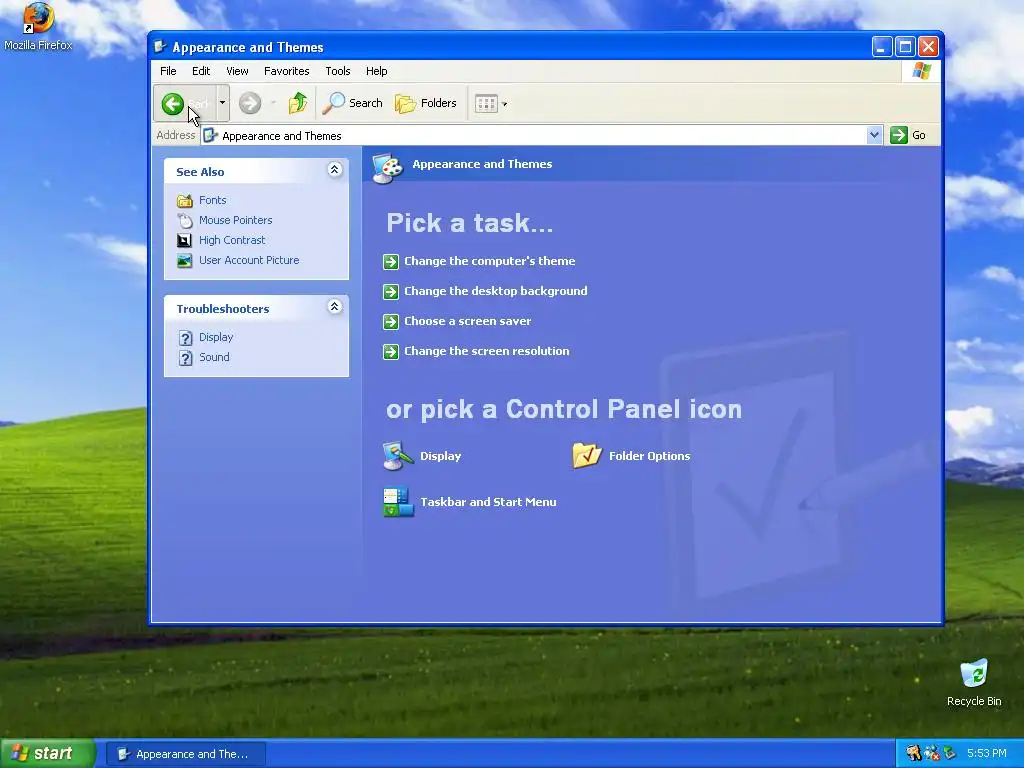The image size is (1024, 768).
Task: Select Change the desktop background
Action: [x=496, y=291]
